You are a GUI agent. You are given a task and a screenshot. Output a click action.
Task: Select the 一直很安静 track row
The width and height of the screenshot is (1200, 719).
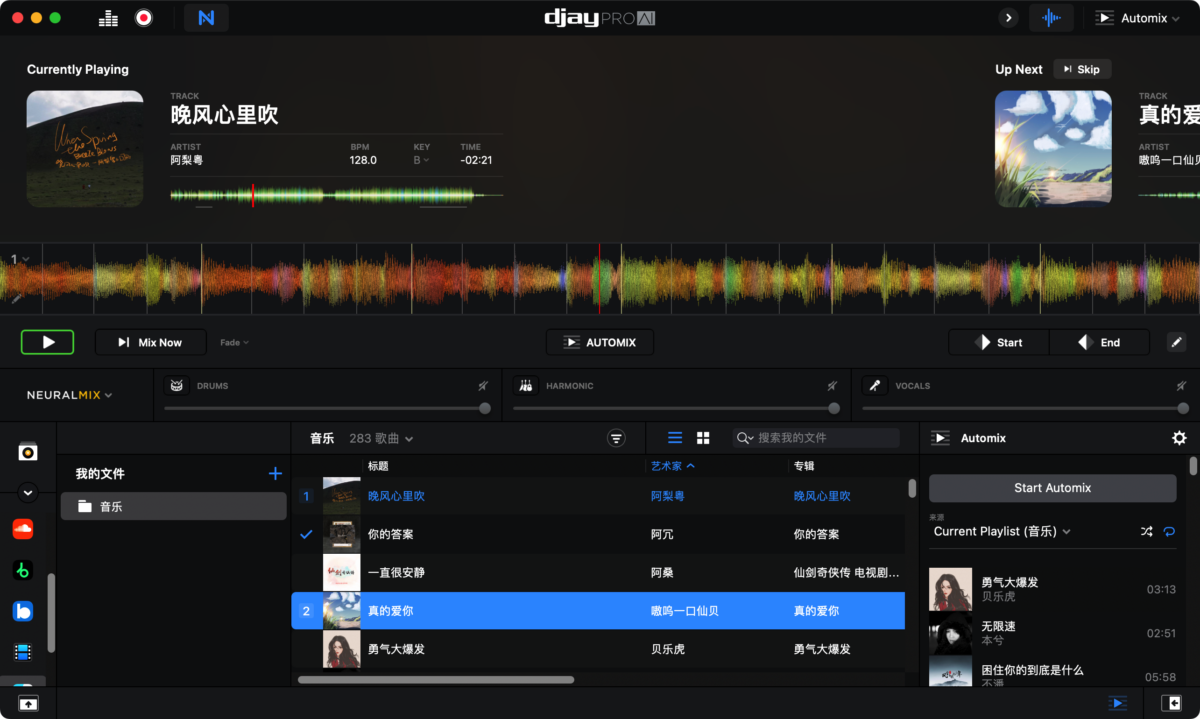pyautogui.click(x=598, y=572)
